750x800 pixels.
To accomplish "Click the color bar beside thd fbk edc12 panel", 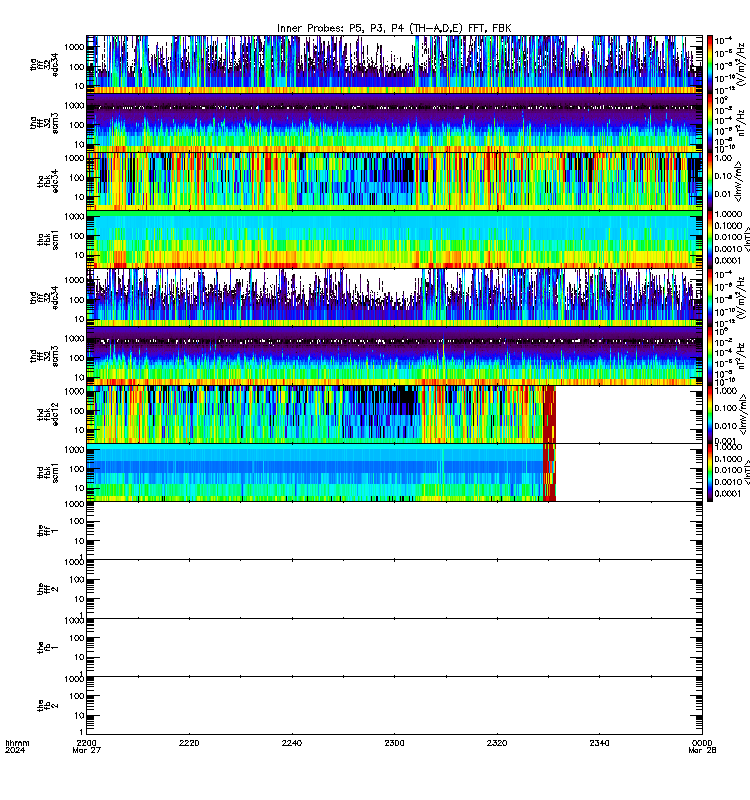I will (x=710, y=415).
